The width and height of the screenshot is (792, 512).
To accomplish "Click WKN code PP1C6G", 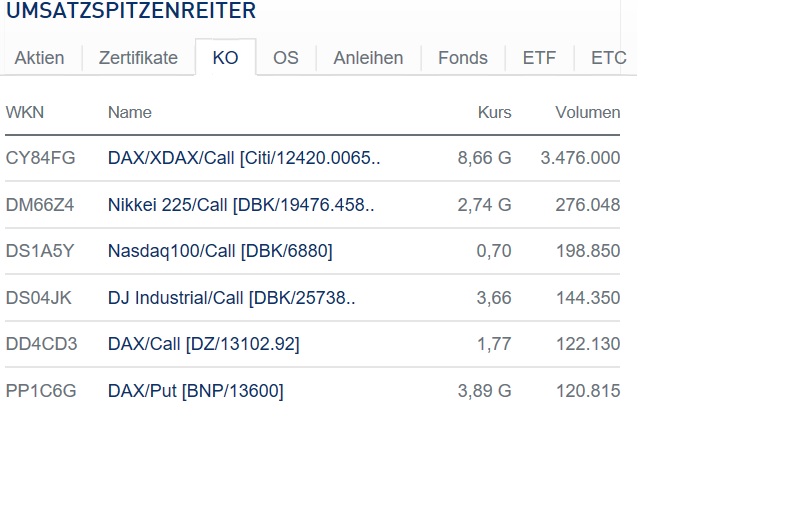I will point(41,391).
